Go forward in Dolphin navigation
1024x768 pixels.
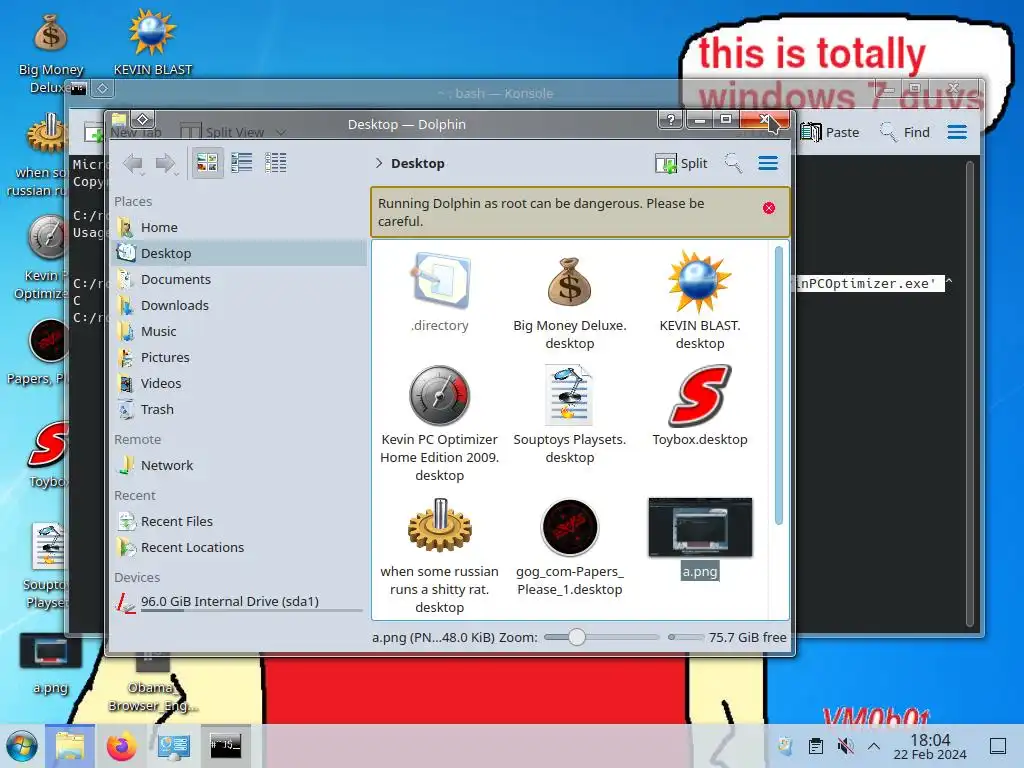coord(167,163)
